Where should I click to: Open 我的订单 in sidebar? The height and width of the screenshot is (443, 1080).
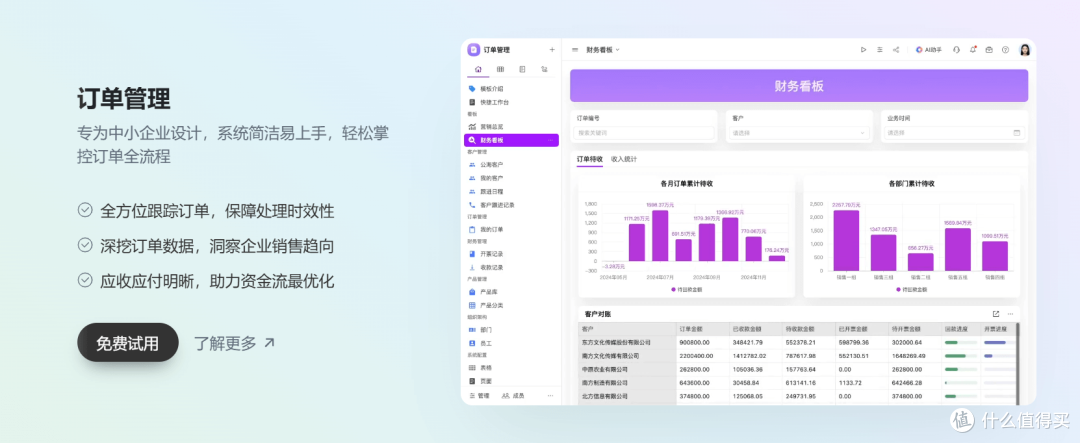[x=511, y=229]
